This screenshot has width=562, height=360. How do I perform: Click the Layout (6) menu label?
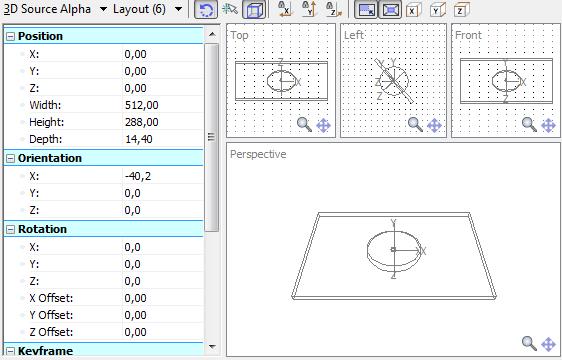[x=139, y=9]
